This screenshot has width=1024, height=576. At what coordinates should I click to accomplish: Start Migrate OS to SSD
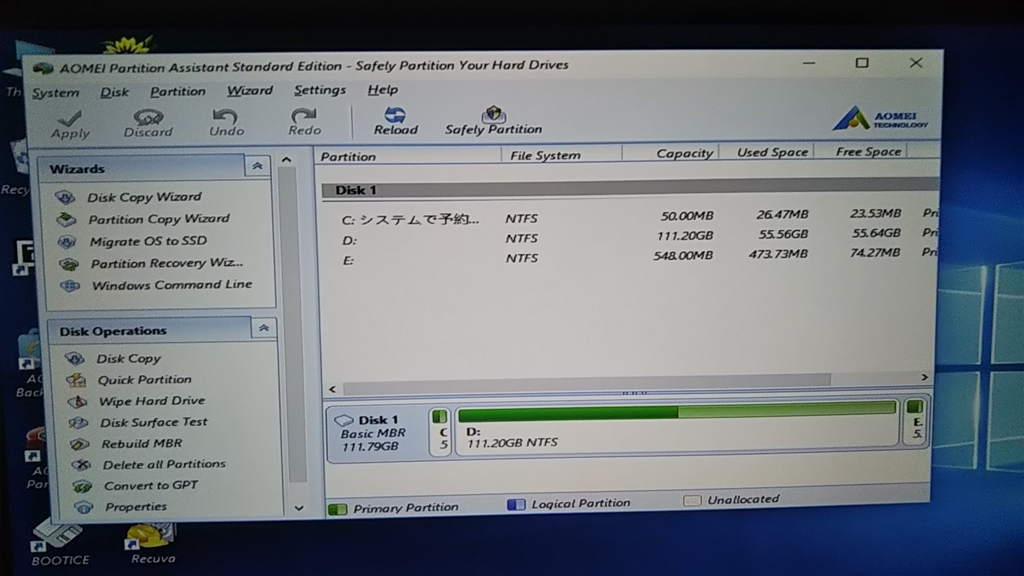click(x=148, y=241)
